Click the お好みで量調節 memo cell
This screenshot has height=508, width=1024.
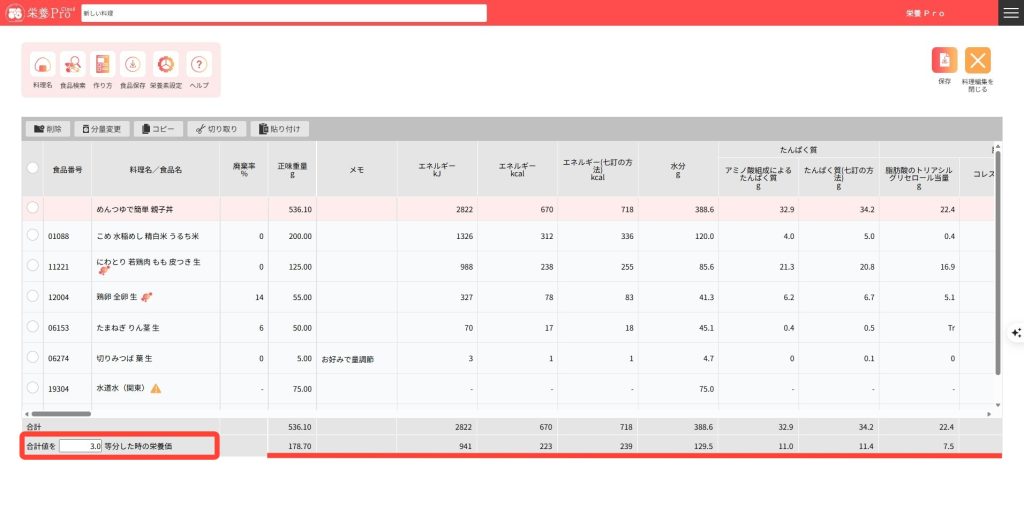click(x=357, y=358)
